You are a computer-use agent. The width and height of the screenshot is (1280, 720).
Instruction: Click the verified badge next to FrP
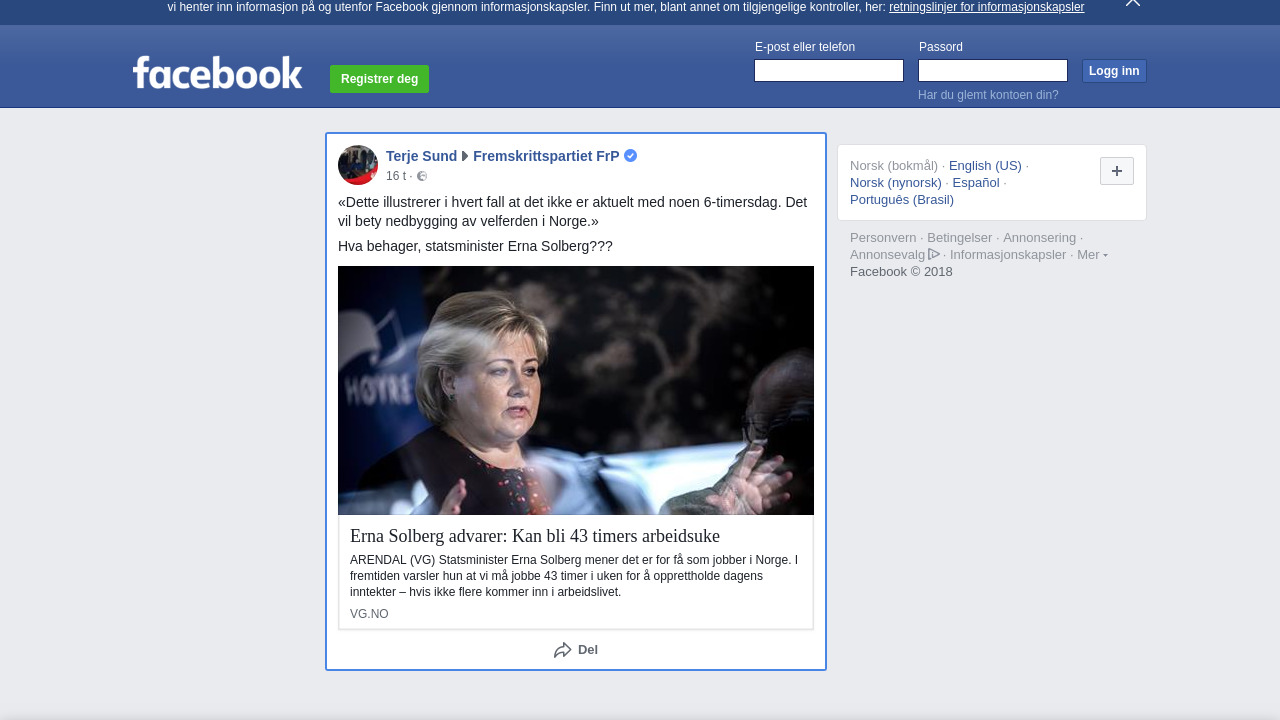[630, 156]
